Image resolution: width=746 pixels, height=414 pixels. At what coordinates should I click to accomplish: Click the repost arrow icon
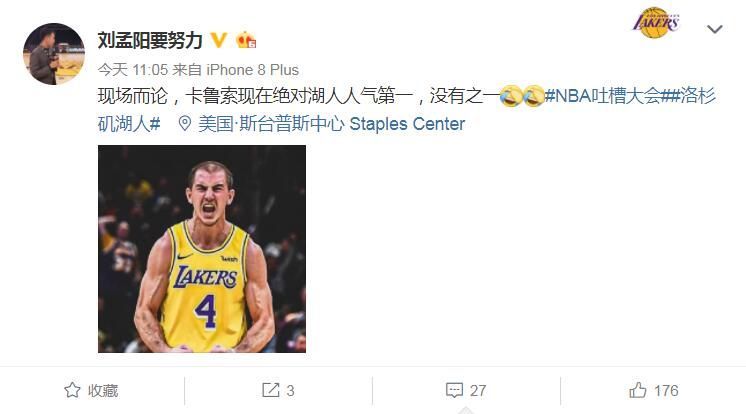pos(271,390)
